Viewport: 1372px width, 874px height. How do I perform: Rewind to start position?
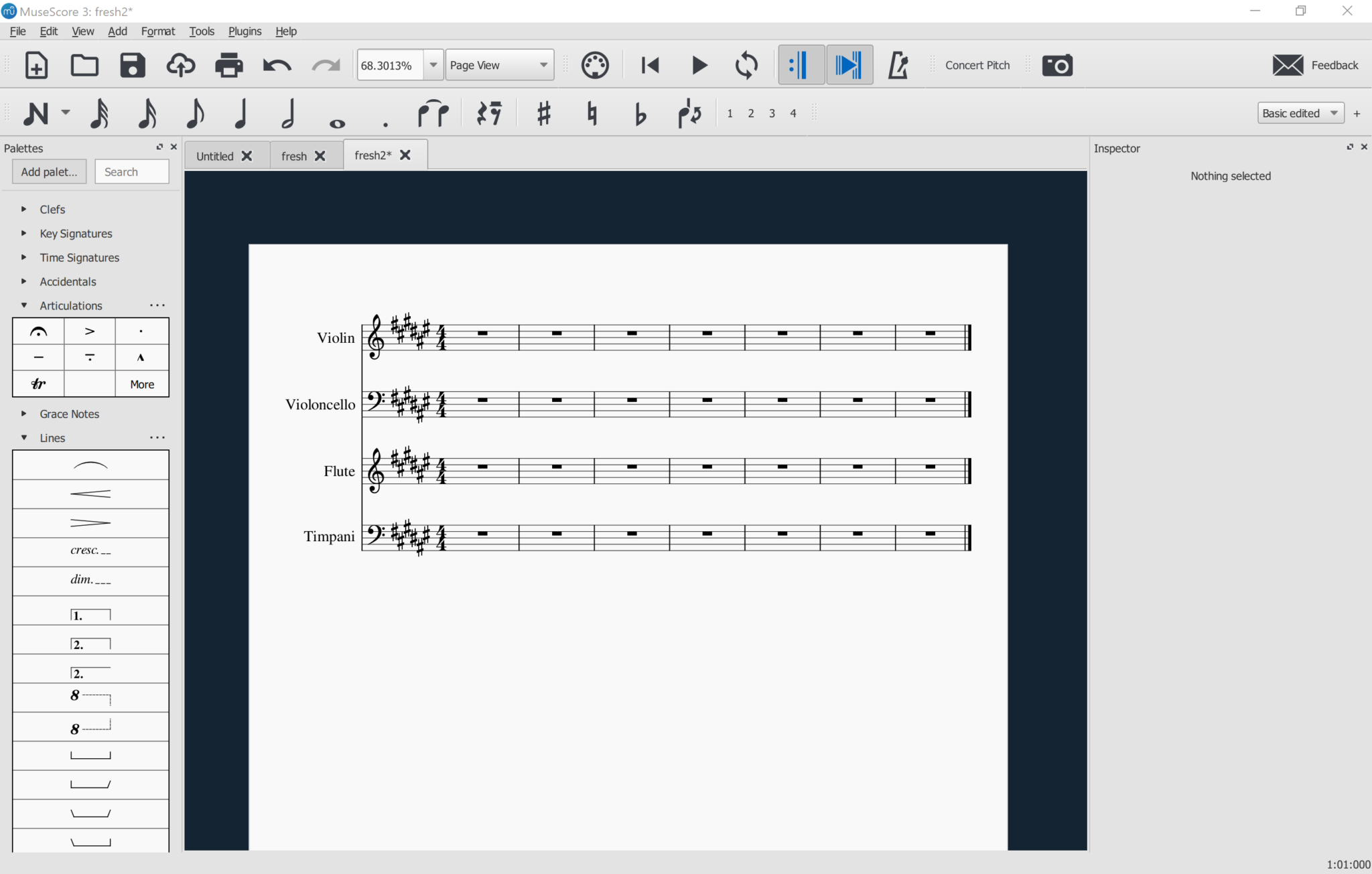pyautogui.click(x=650, y=65)
